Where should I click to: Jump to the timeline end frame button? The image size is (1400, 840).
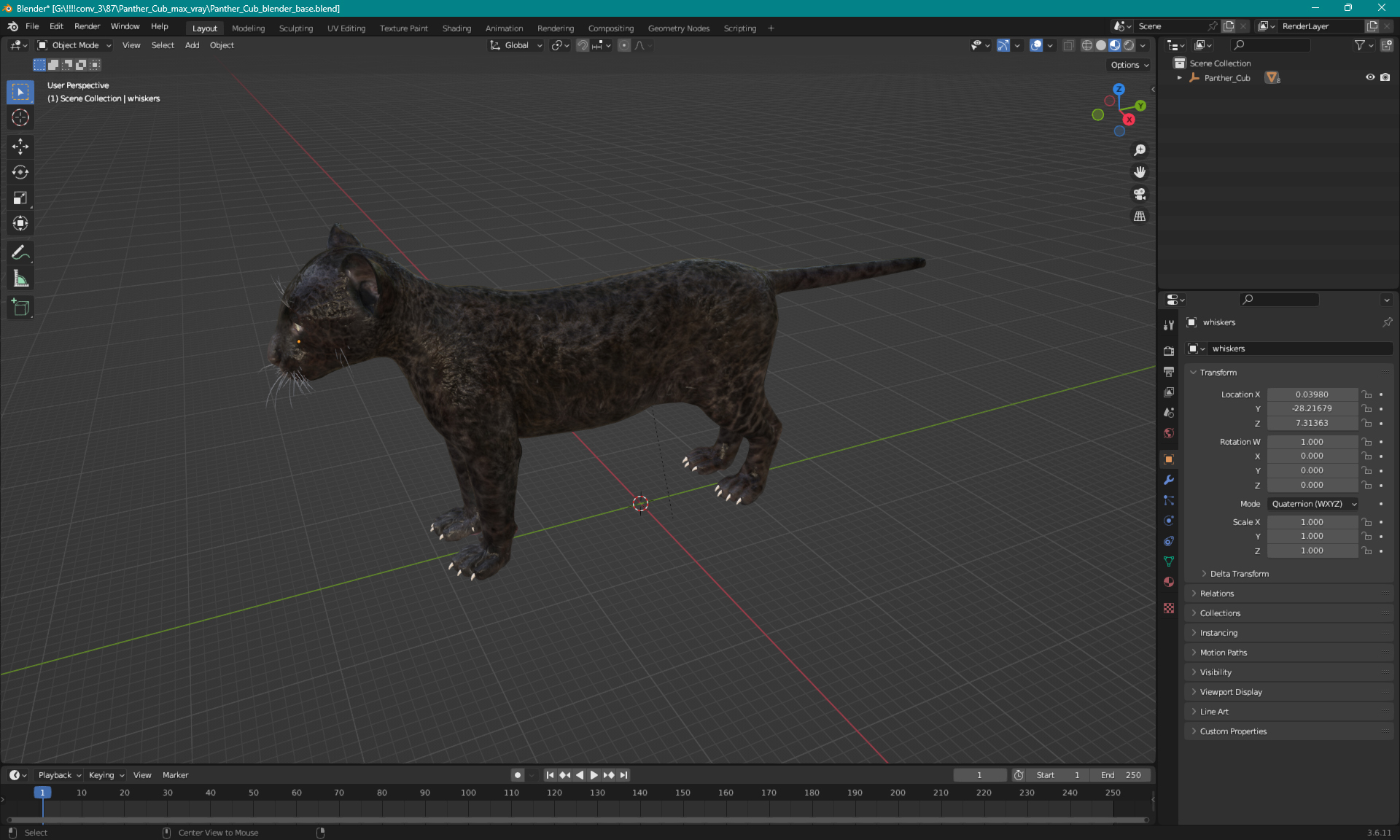coord(623,775)
